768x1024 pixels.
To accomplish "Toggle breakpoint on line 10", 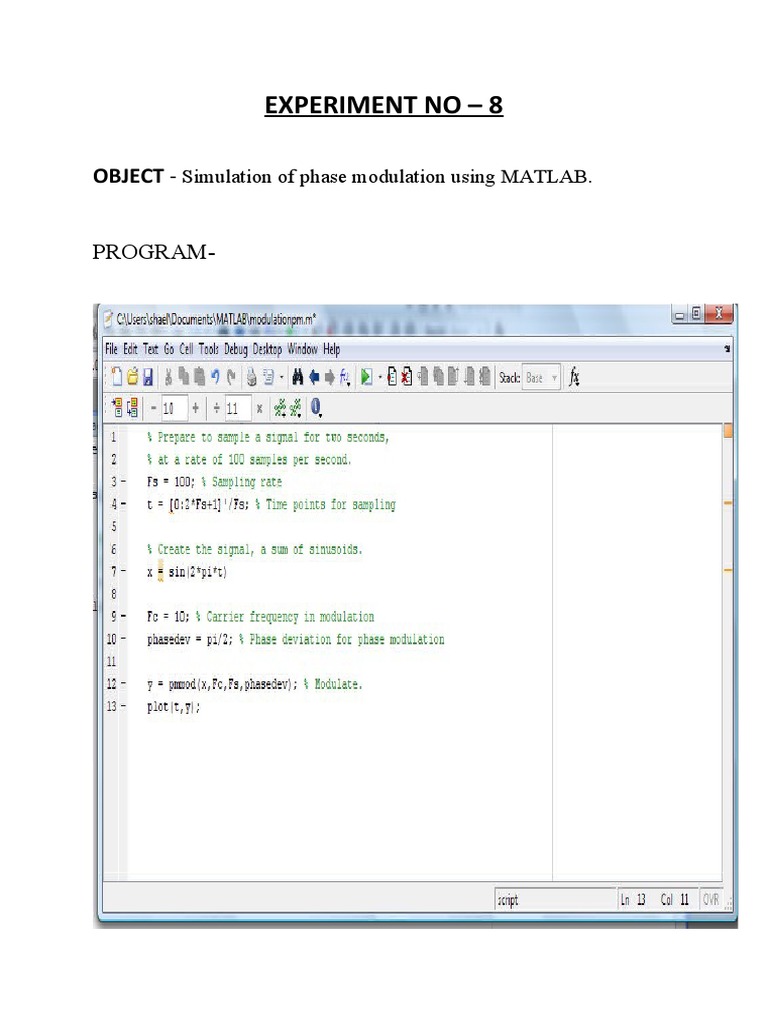I will (x=123, y=639).
